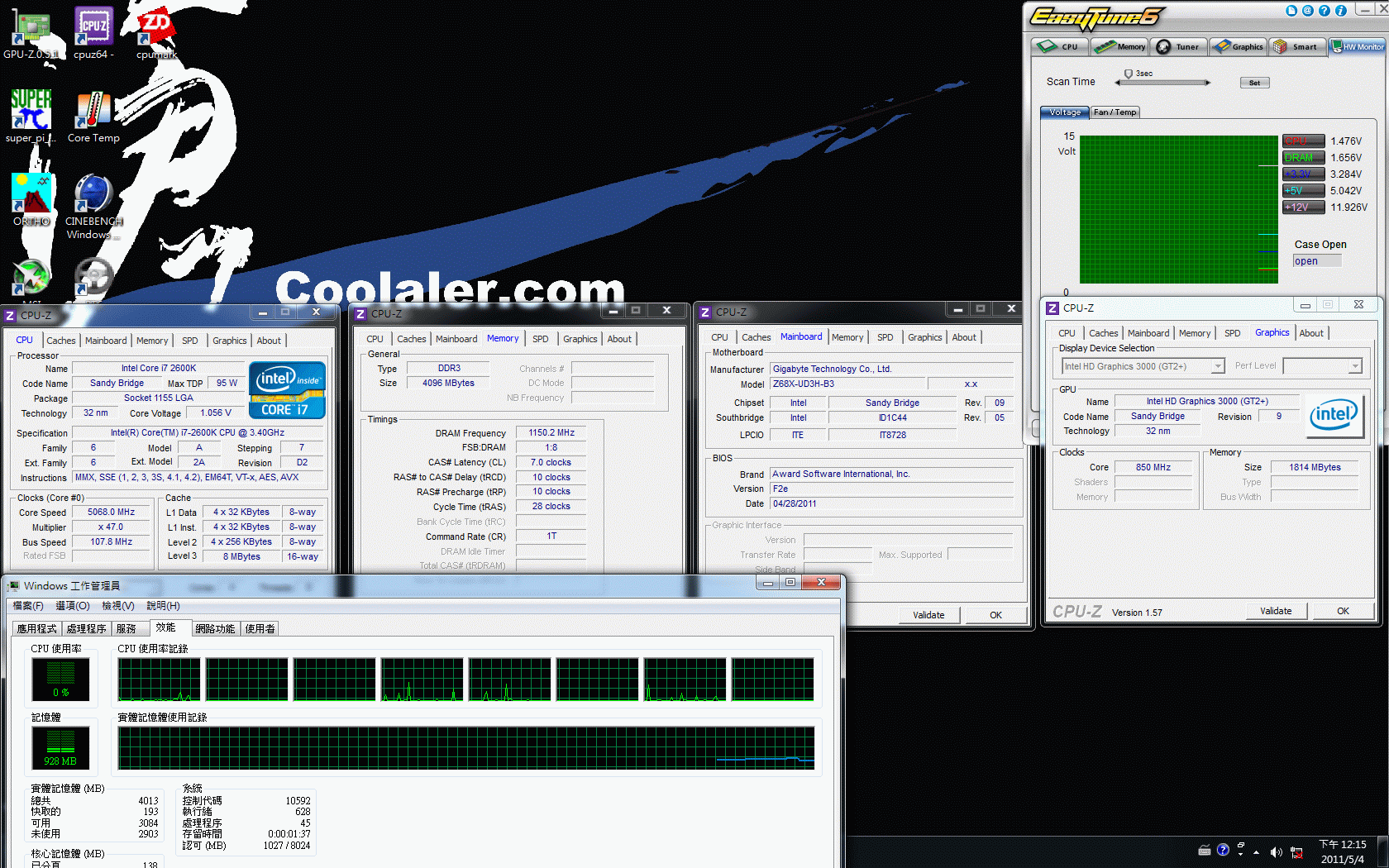Screen dimensions: 1389x868
Task: Select the green jet desktop shortcut icon
Action: pyautogui.click(x=31, y=277)
